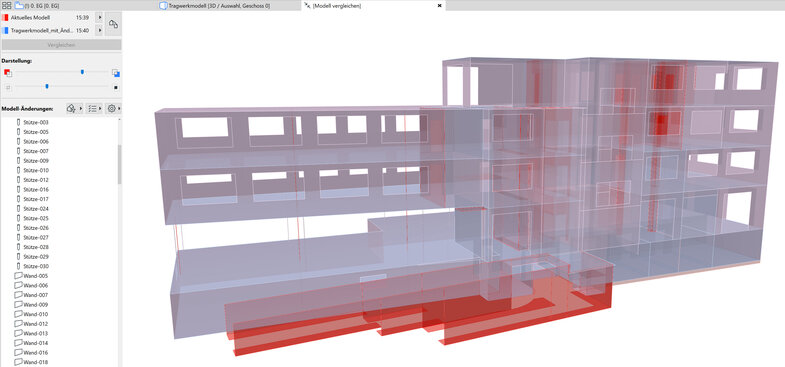This screenshot has height=367, width=785.
Task: Click the red current-model display icon
Action: coord(8,73)
